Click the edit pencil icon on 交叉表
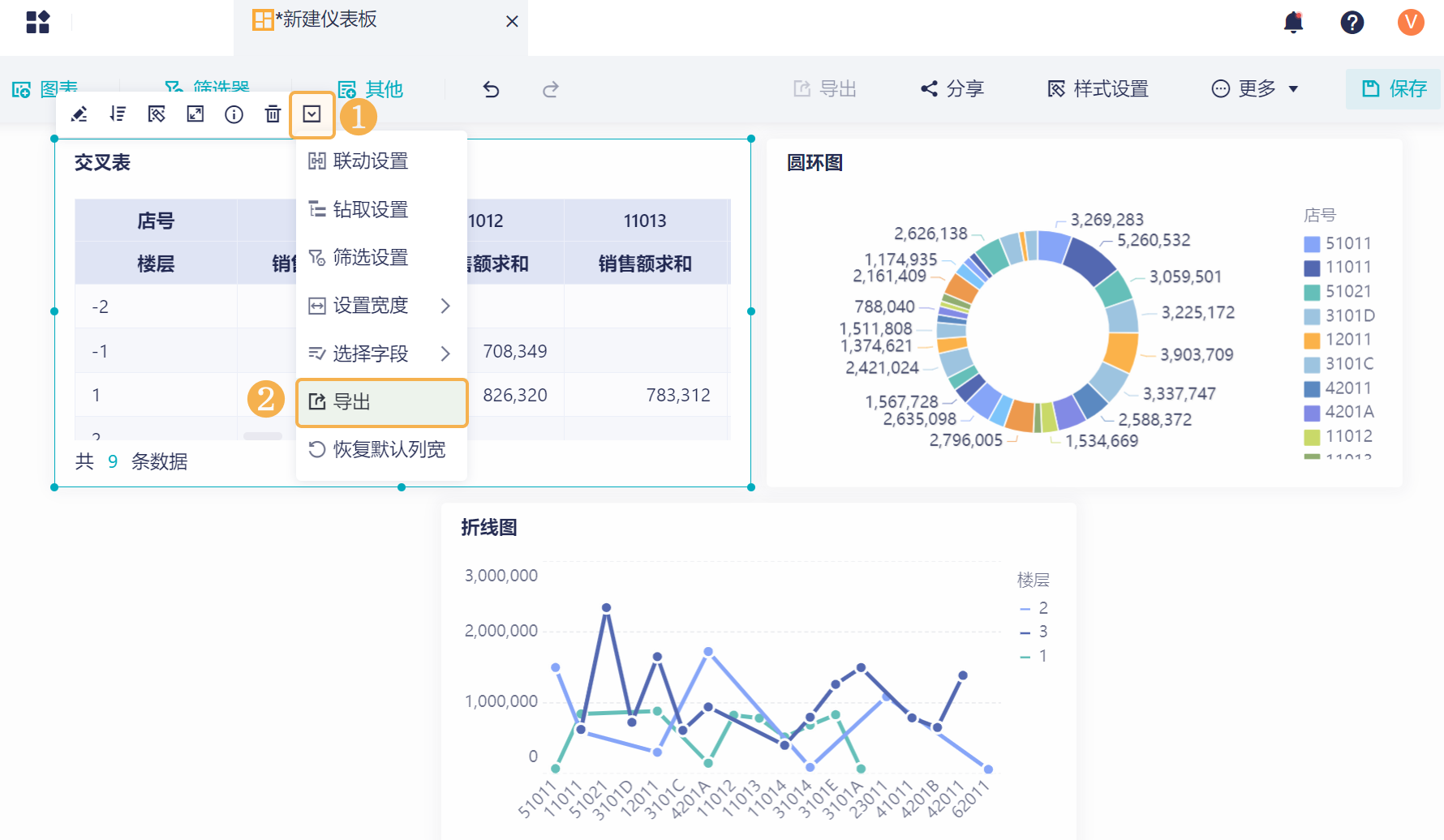 [x=79, y=114]
